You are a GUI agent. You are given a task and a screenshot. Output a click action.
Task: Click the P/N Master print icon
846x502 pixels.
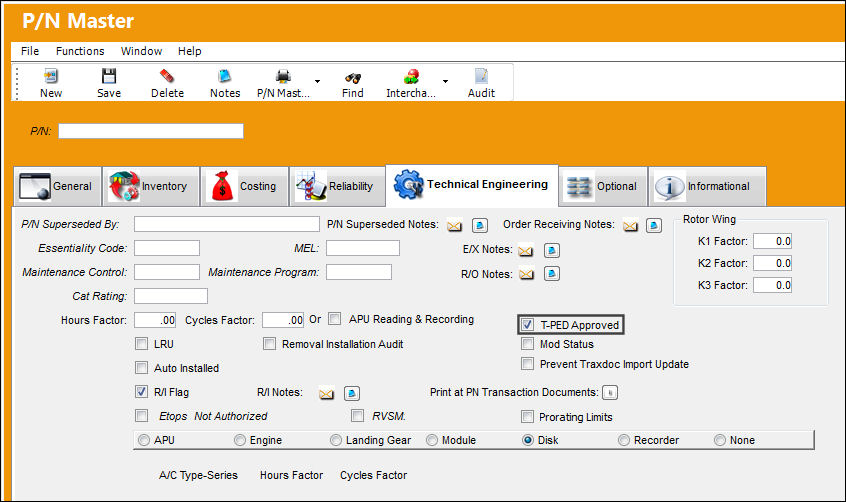point(283,76)
